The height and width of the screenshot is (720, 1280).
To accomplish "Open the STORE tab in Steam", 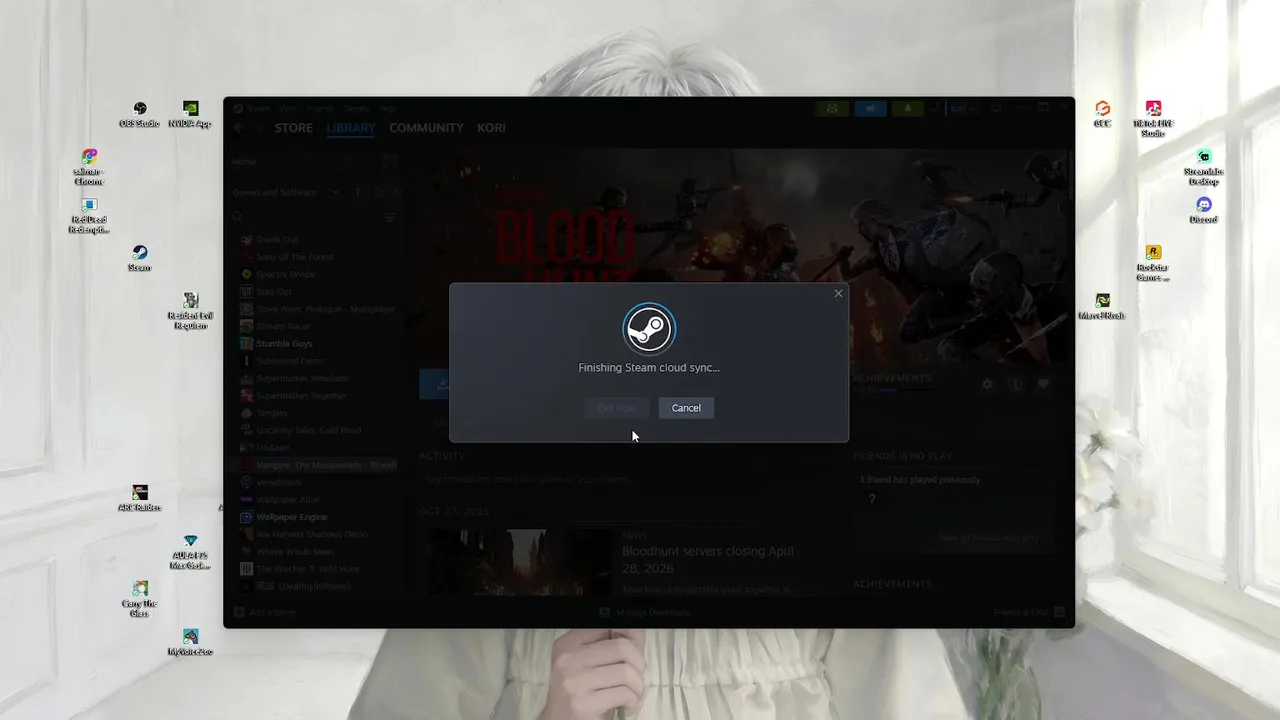I will (294, 128).
